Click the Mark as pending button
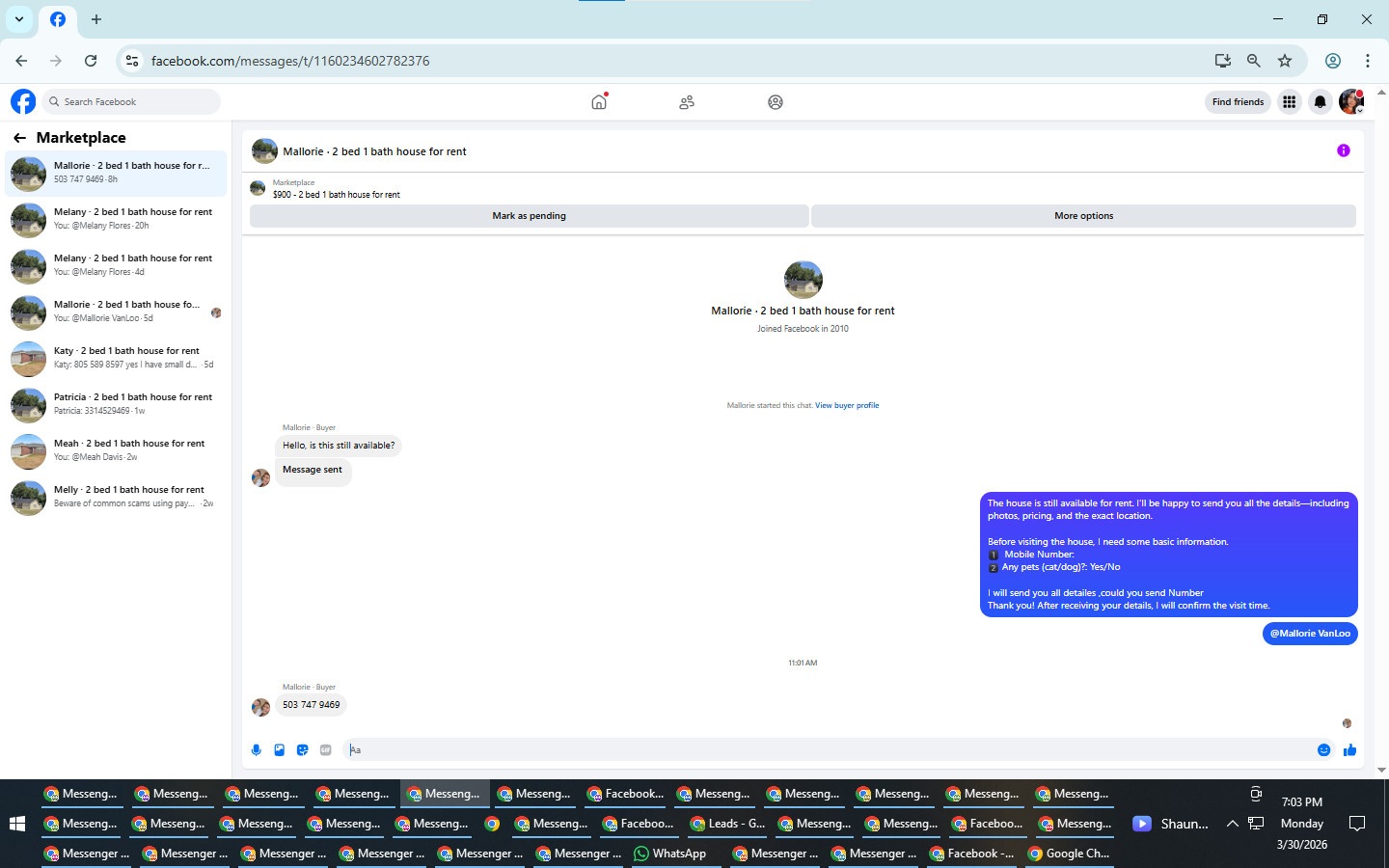This screenshot has height=868, width=1389. pyautogui.click(x=529, y=216)
